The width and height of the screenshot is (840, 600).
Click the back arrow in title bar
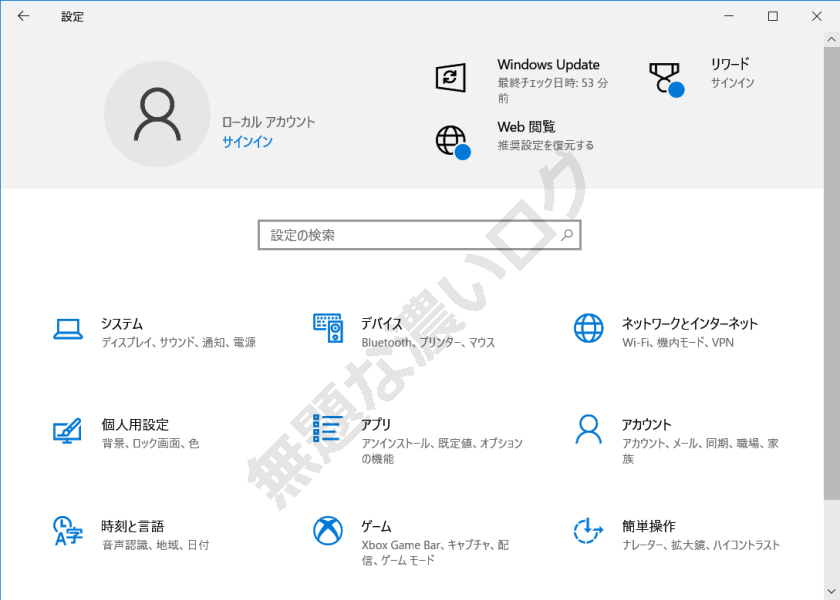tap(23, 16)
